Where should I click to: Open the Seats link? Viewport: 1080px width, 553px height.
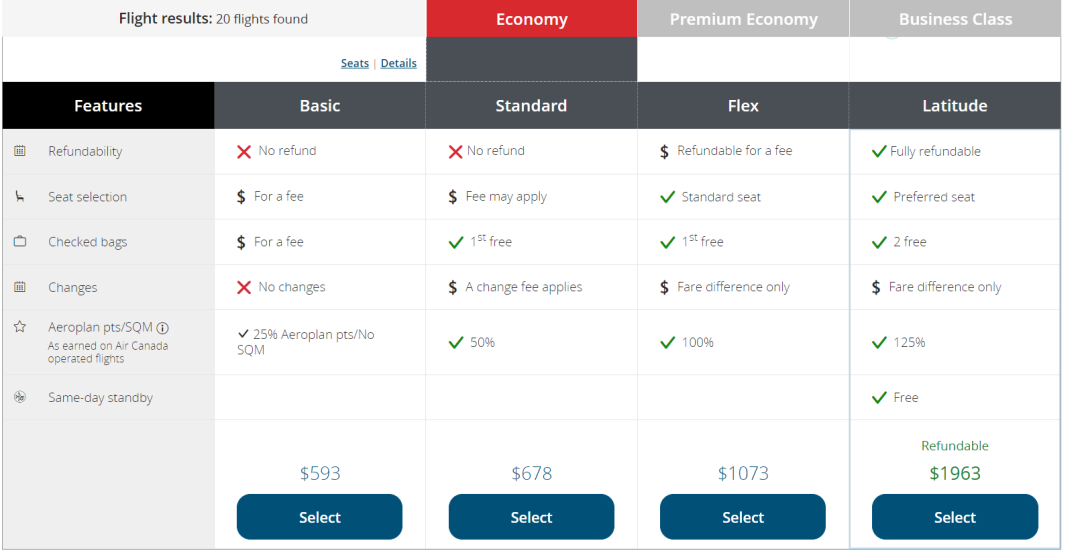tap(355, 63)
